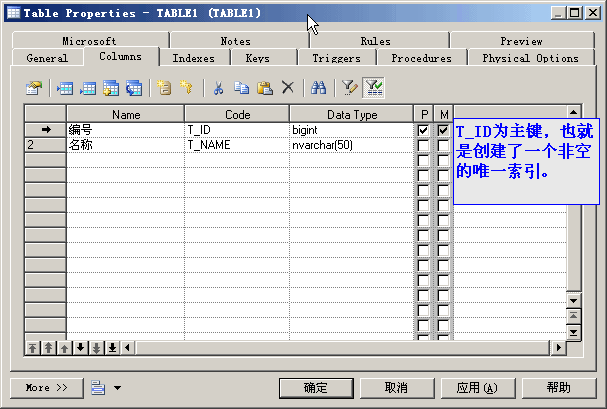Select row 2 by its row header
Screen dimensions: 607x409
(x=45, y=145)
